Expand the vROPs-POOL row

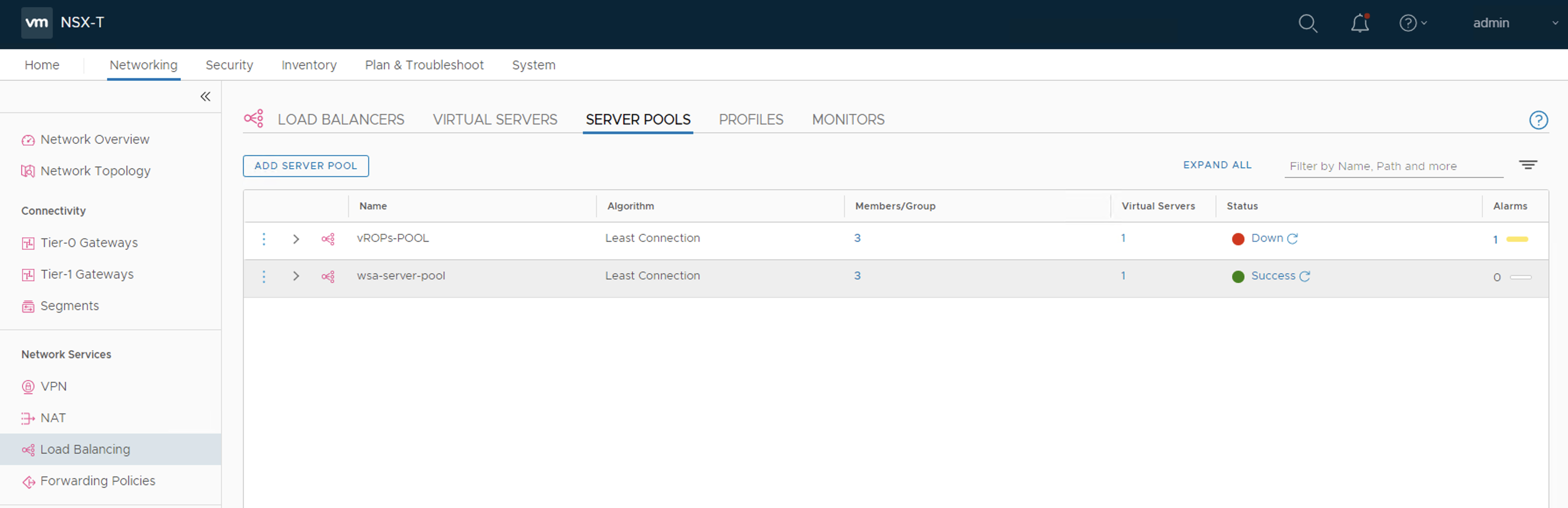(x=296, y=239)
